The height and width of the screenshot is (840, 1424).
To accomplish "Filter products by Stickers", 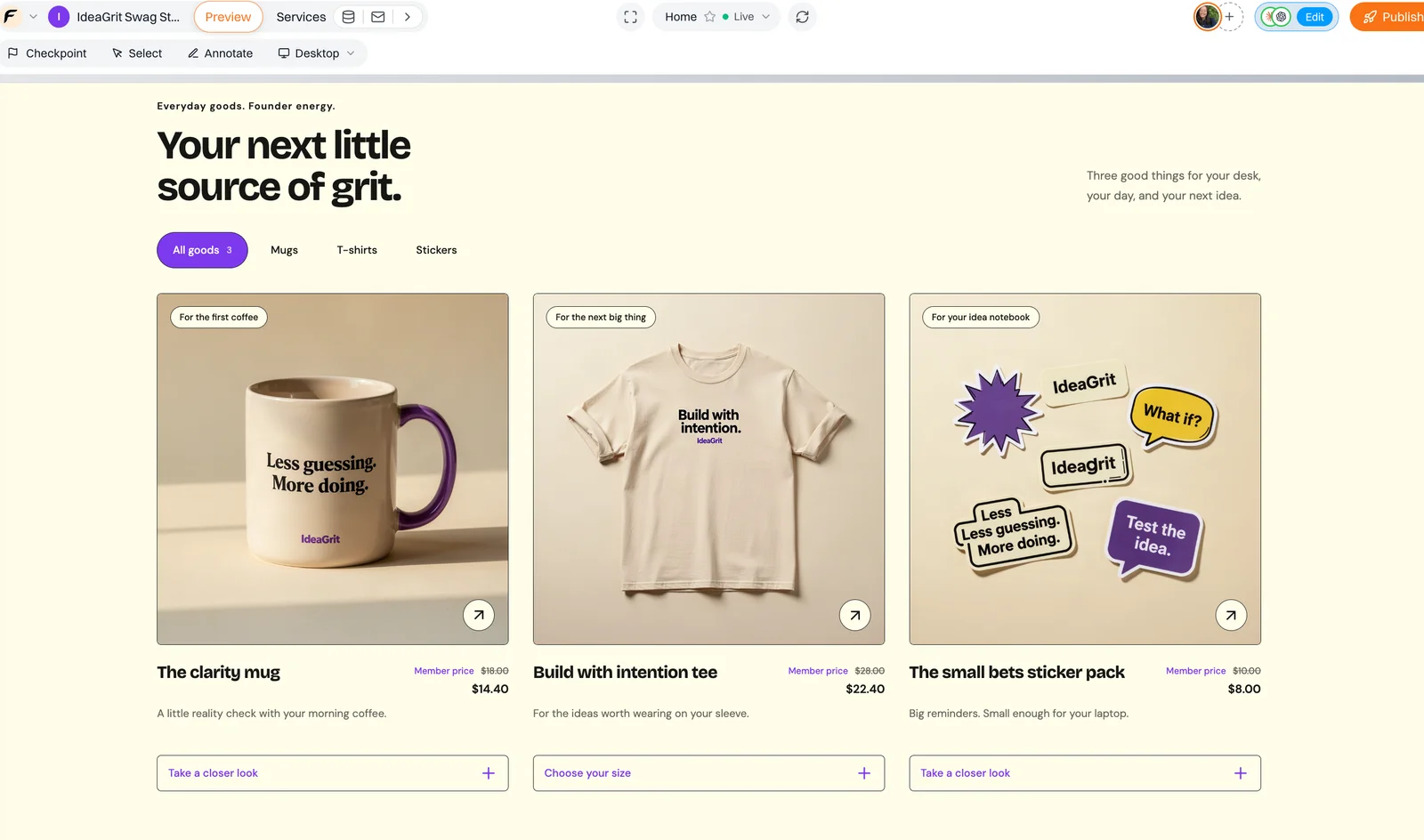I will pyautogui.click(x=436, y=250).
